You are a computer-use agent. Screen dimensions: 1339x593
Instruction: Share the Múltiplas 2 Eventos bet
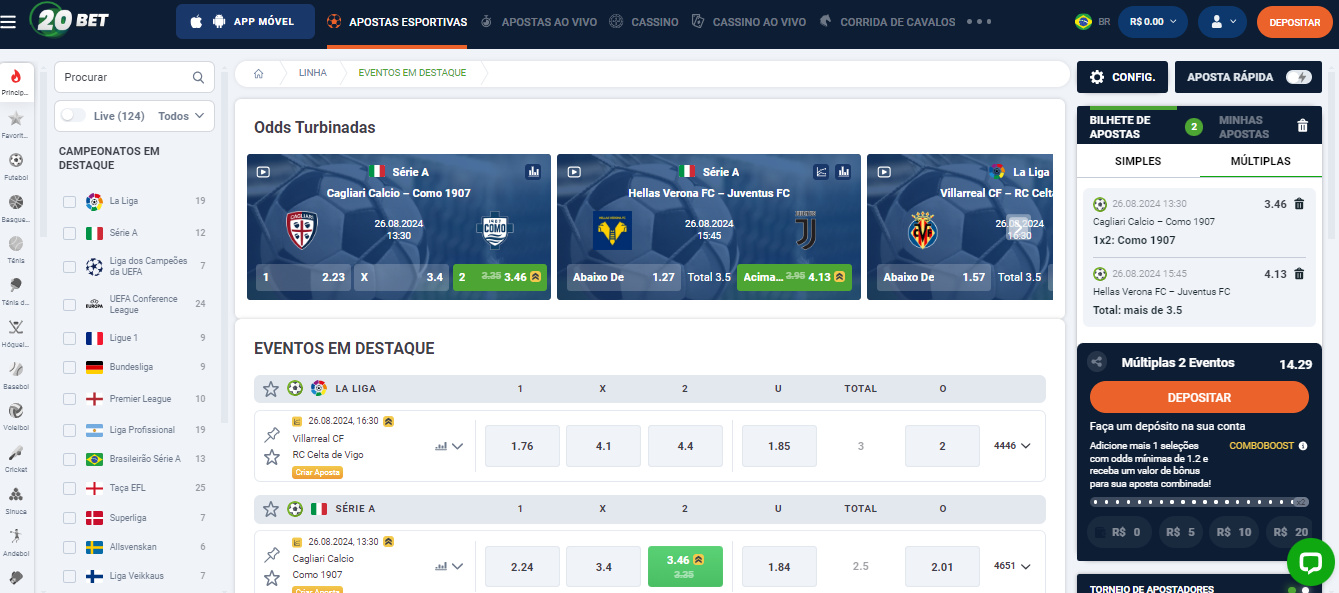point(1098,363)
